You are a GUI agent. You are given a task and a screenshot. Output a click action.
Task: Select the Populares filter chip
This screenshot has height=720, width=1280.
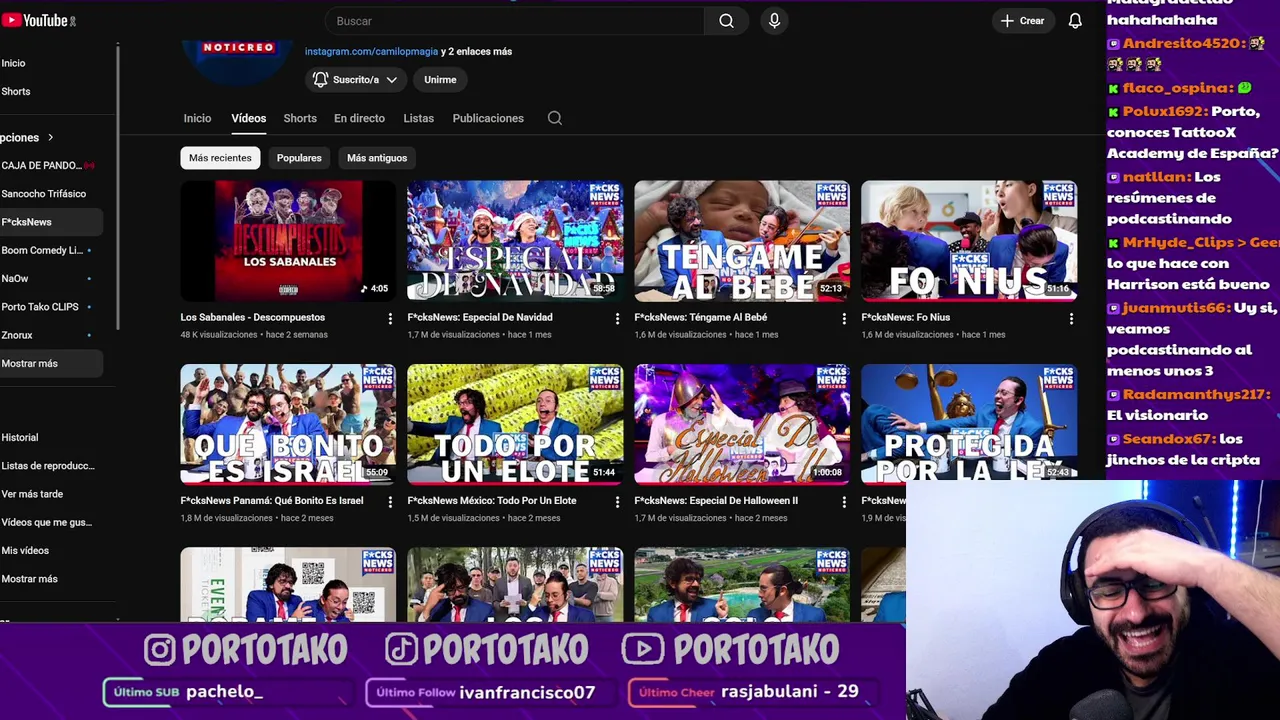299,158
